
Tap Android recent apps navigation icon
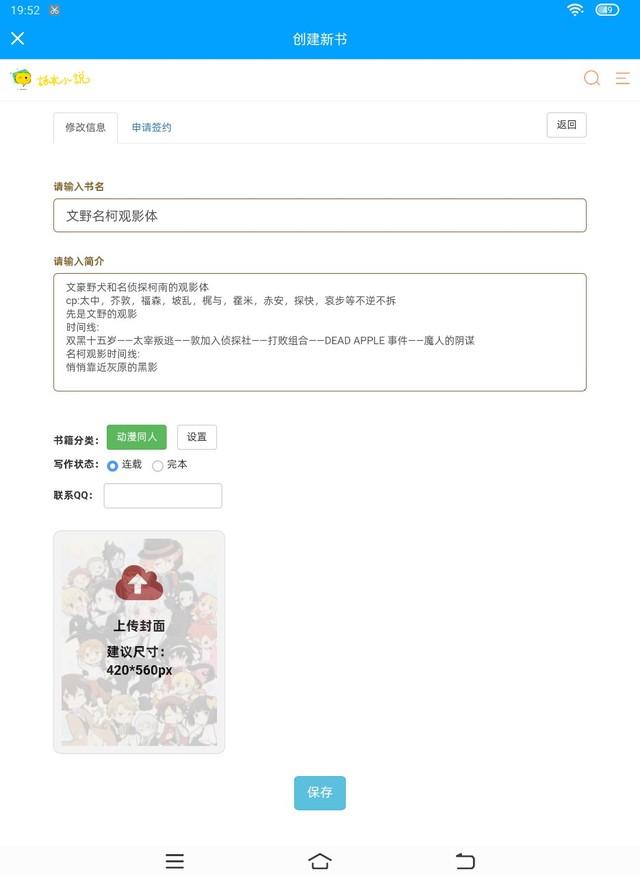[175, 861]
